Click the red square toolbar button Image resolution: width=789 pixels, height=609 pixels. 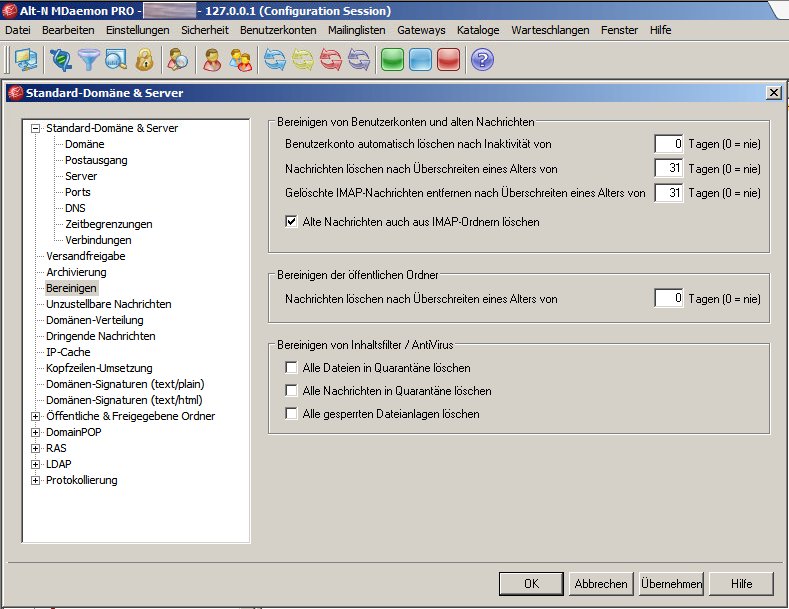(448, 60)
